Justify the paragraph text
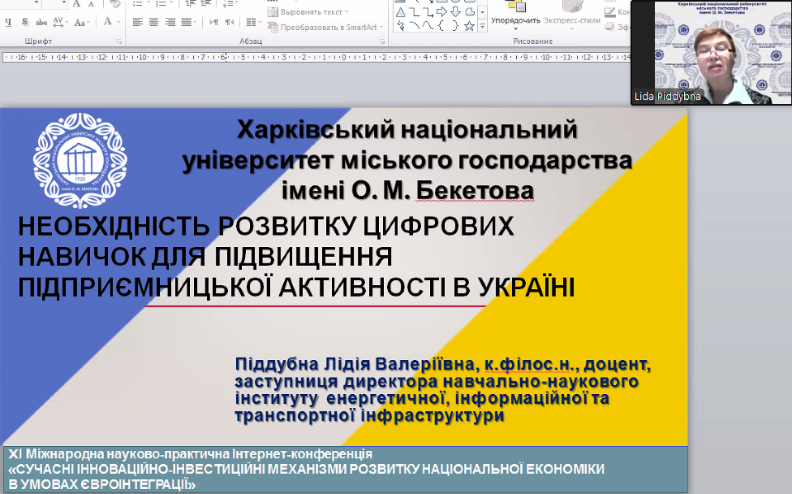Viewport: 792px width, 494px height. (x=186, y=22)
